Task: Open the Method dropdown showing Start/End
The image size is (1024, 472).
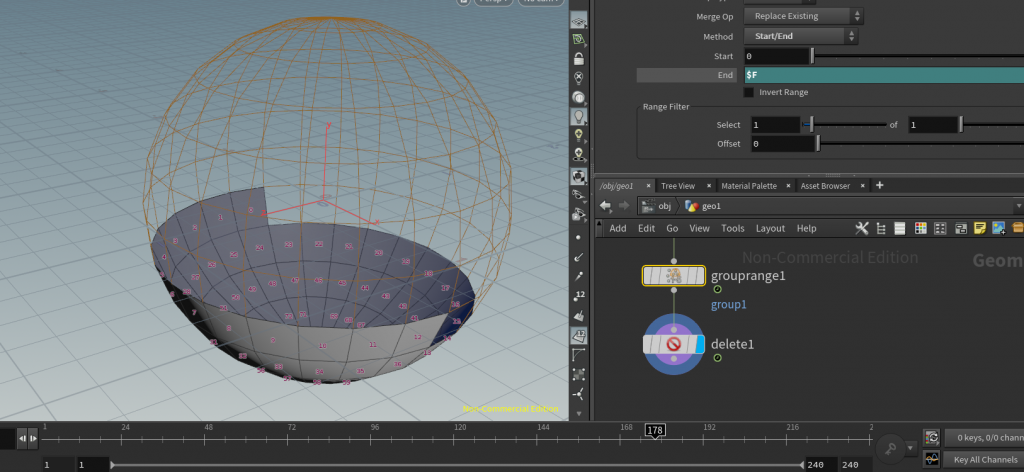Action: pyautogui.click(x=801, y=37)
